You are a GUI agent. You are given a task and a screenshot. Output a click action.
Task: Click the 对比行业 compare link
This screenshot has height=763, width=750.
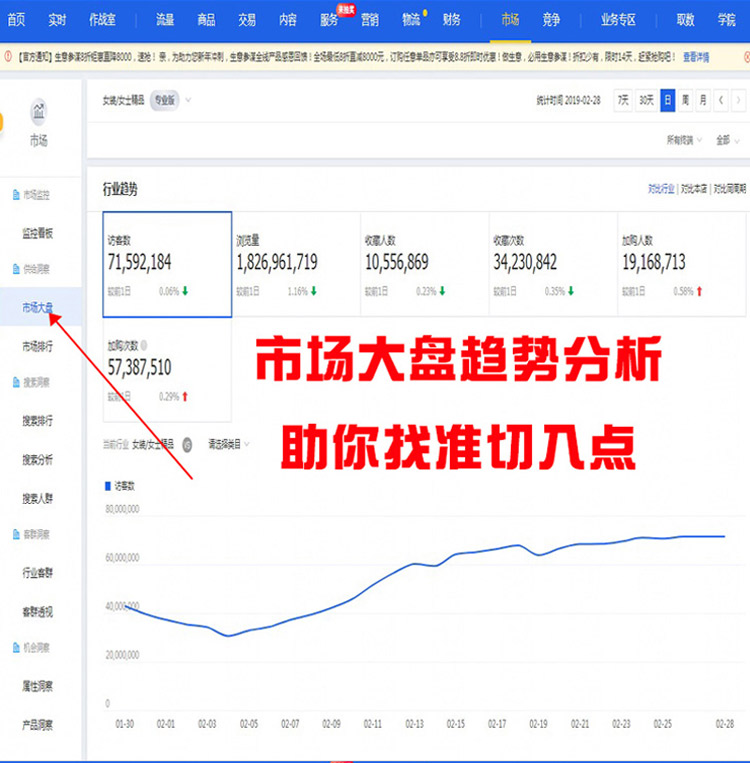(x=661, y=189)
